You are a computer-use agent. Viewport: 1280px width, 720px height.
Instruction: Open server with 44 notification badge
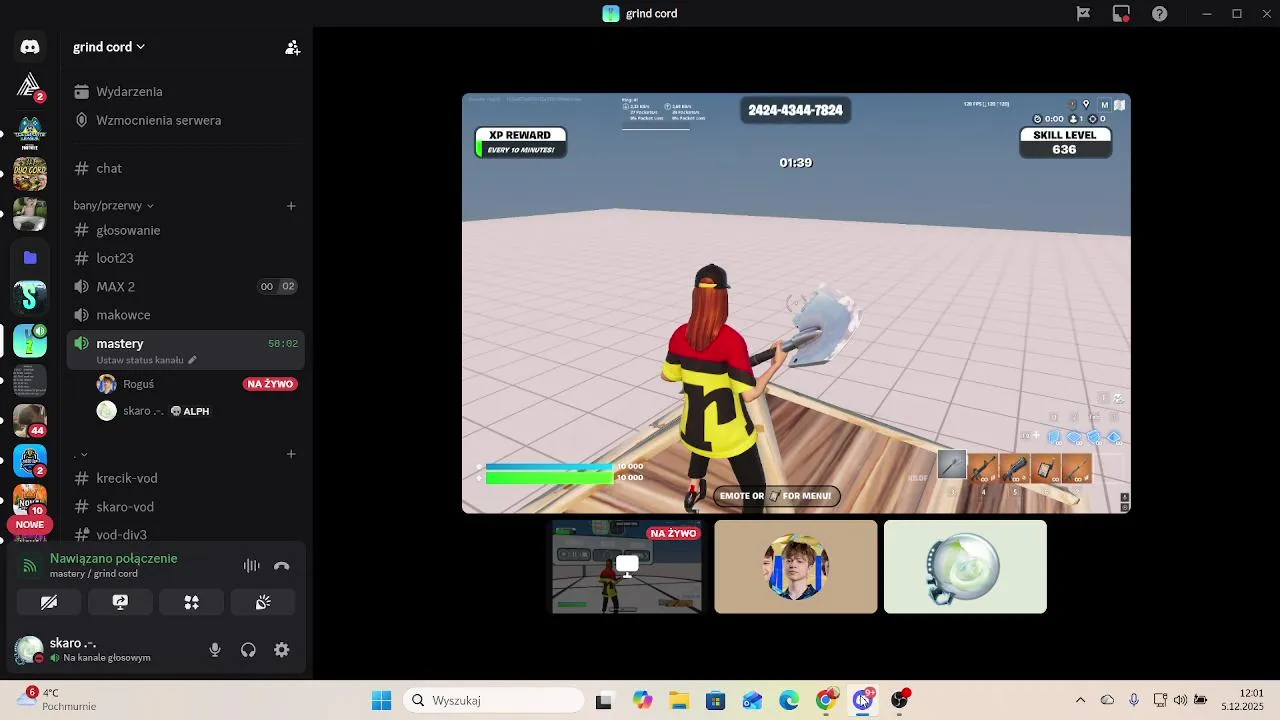30,420
